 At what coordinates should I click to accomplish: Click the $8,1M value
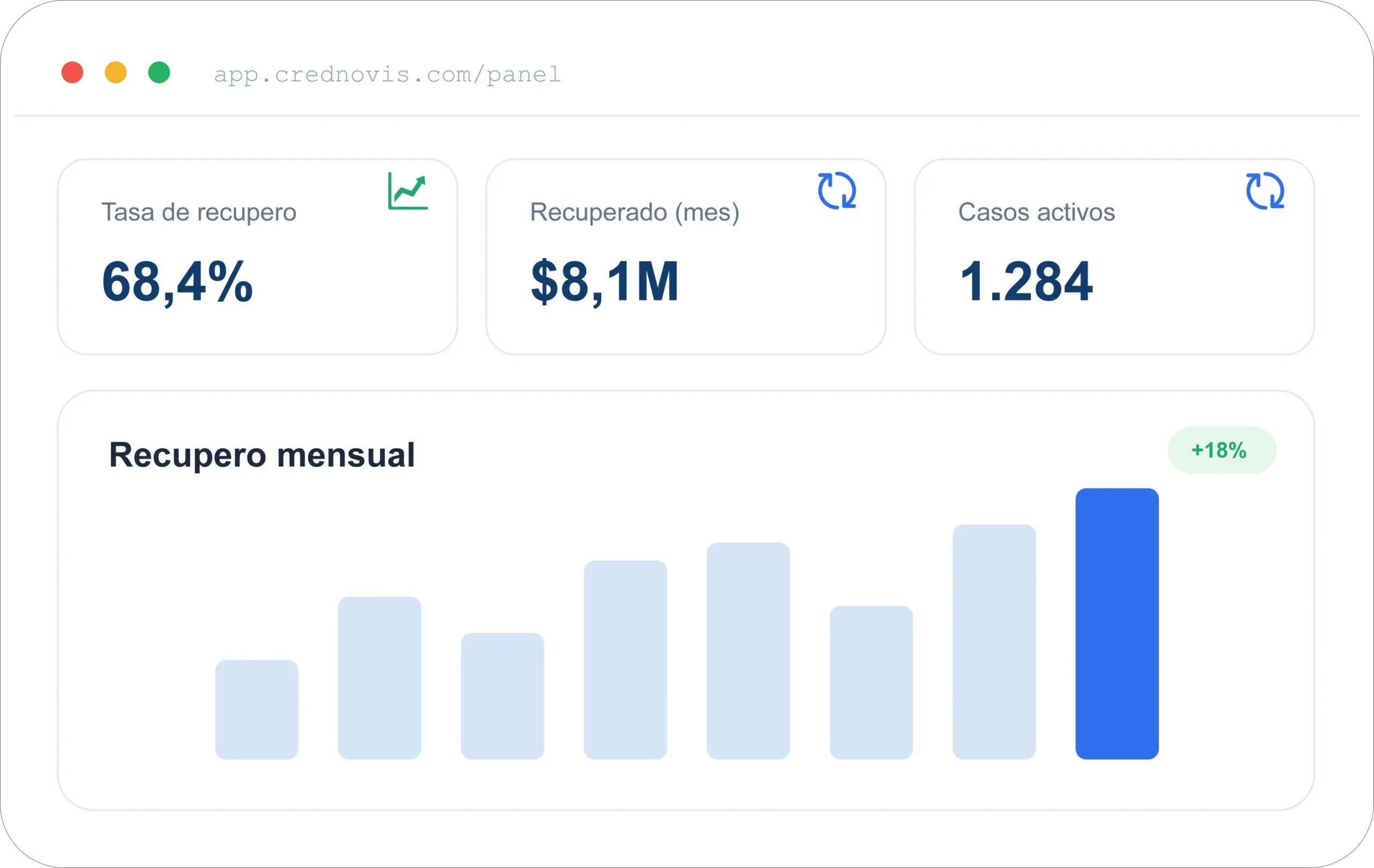605,282
